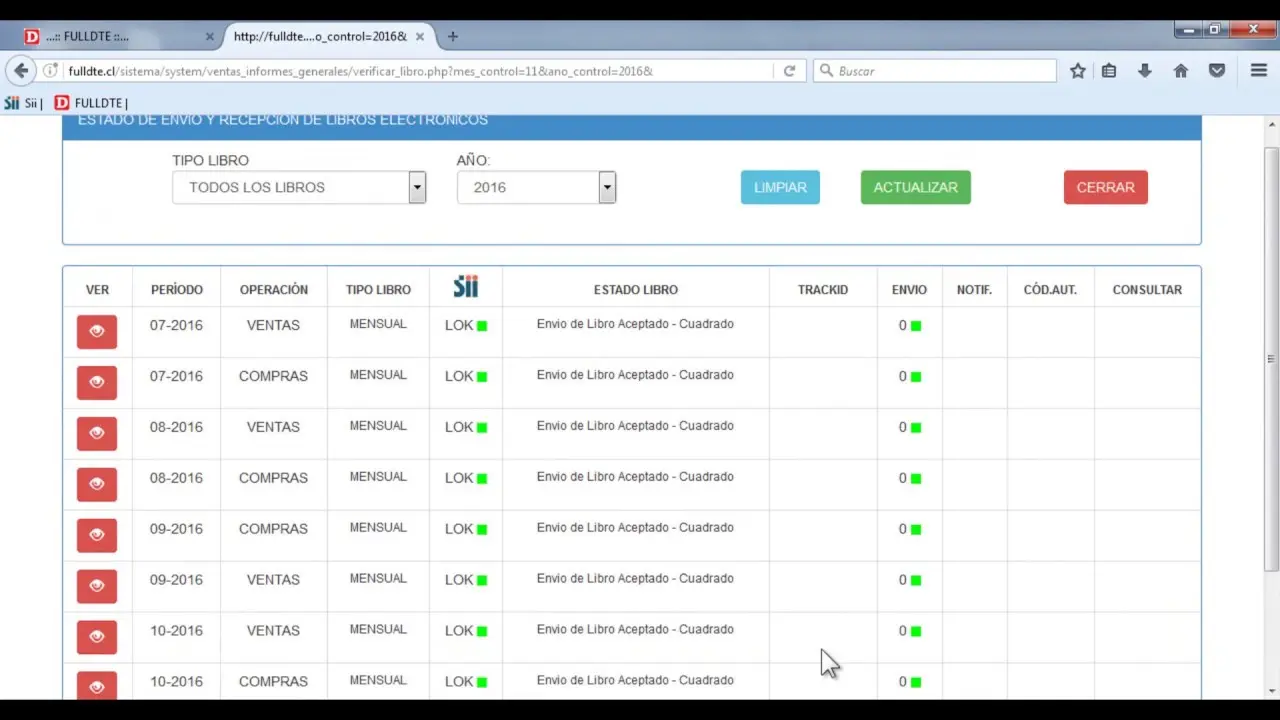The image size is (1280, 720).
Task: Click the Firefox back arrow button
Action: pyautogui.click(x=21, y=71)
